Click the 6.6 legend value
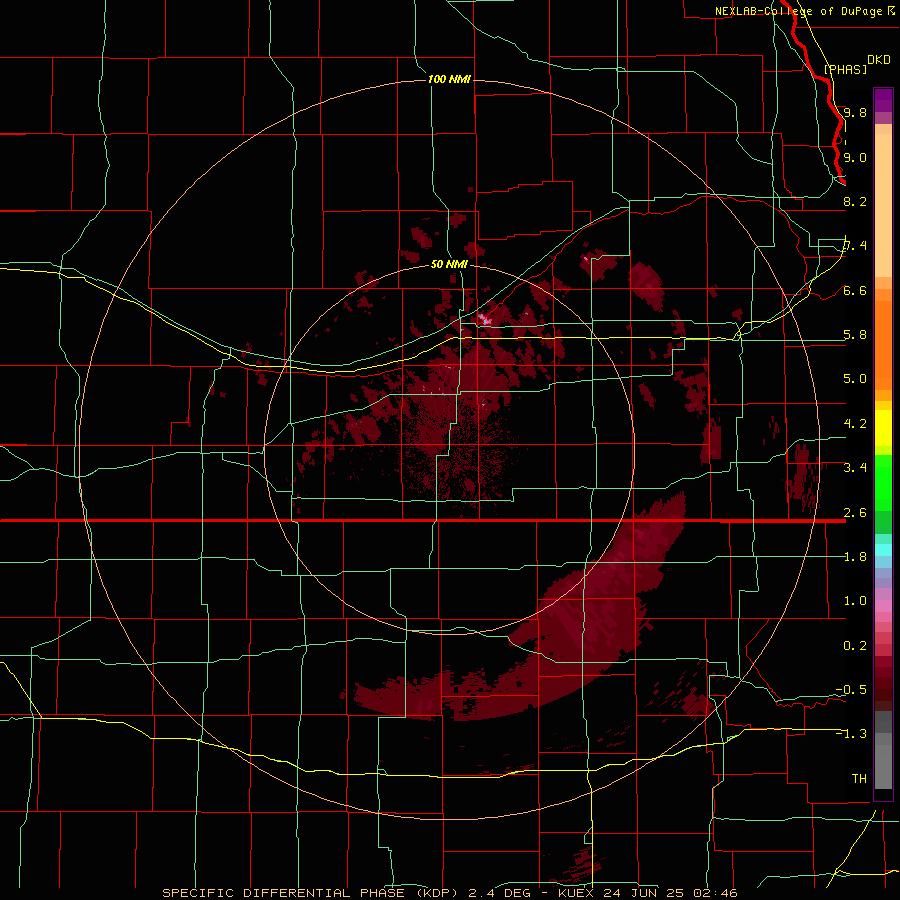 [x=855, y=290]
